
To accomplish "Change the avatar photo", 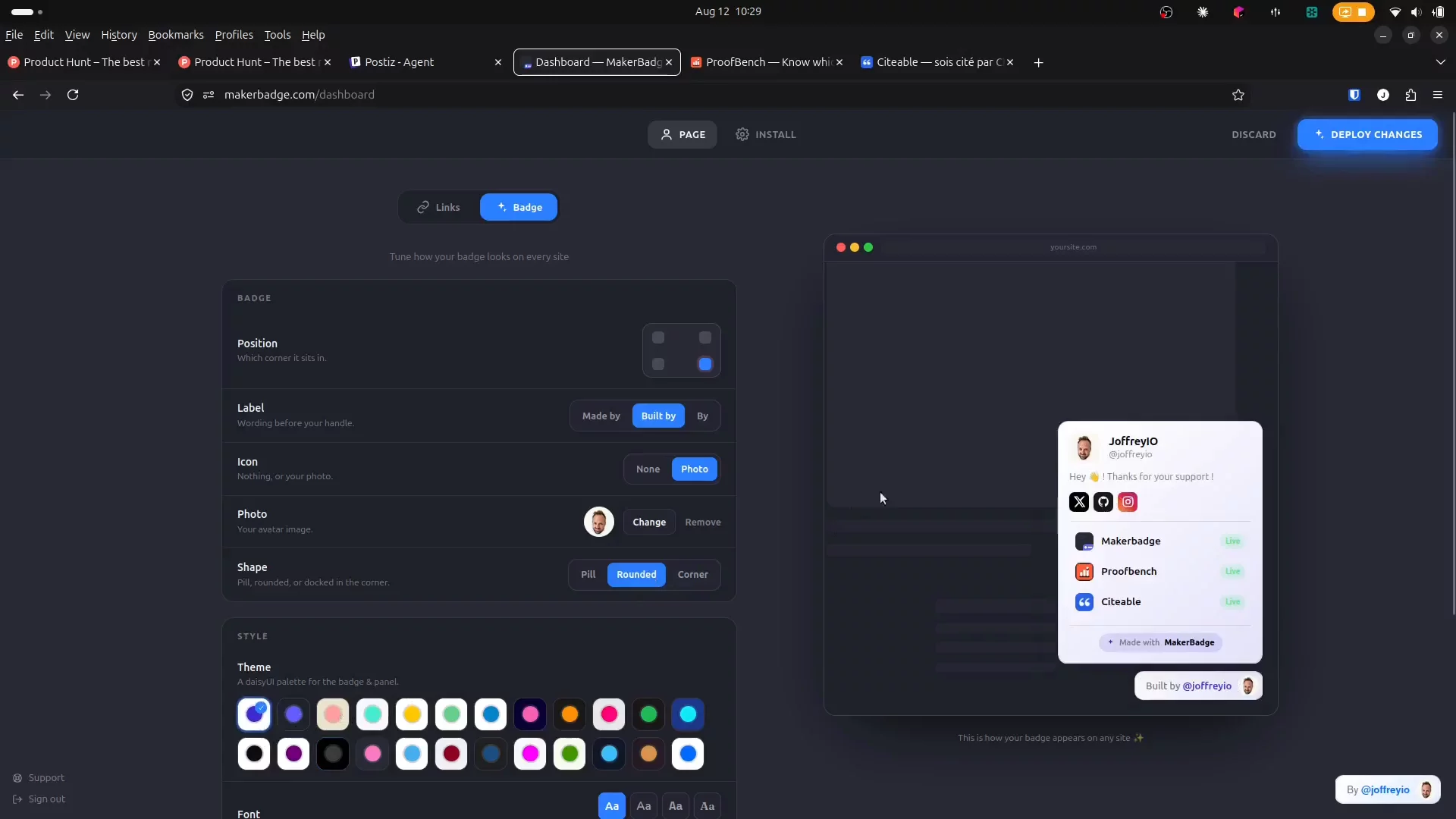I will click(x=649, y=522).
